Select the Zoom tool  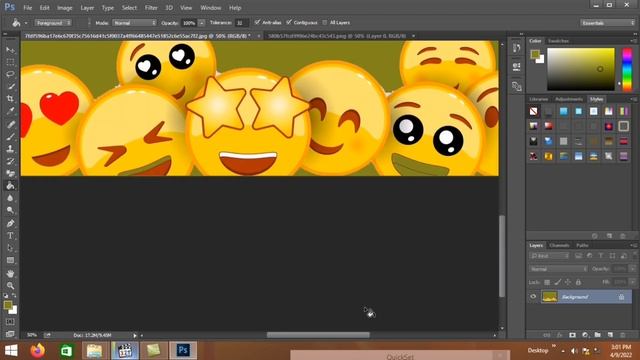tap(10, 285)
